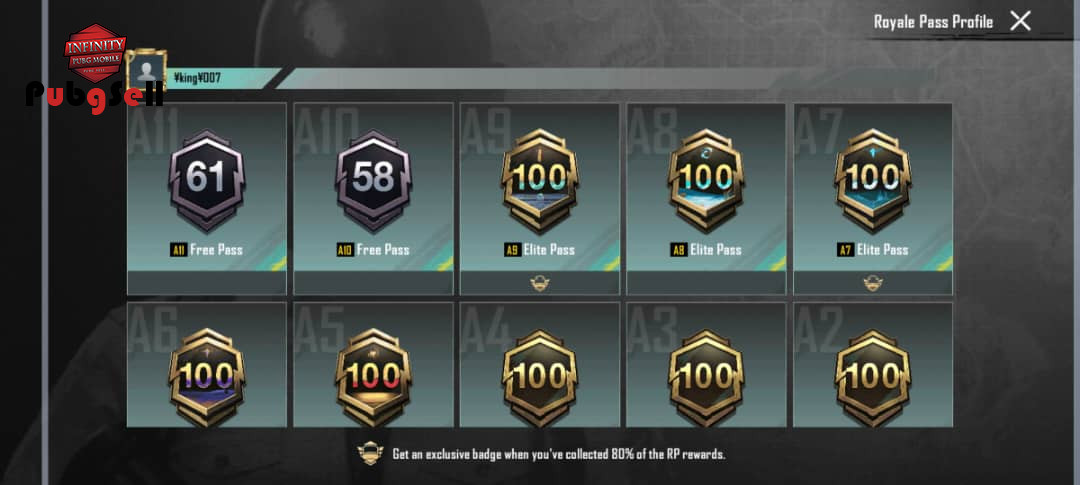Select the A5 red level 100 badge

[x=373, y=377]
